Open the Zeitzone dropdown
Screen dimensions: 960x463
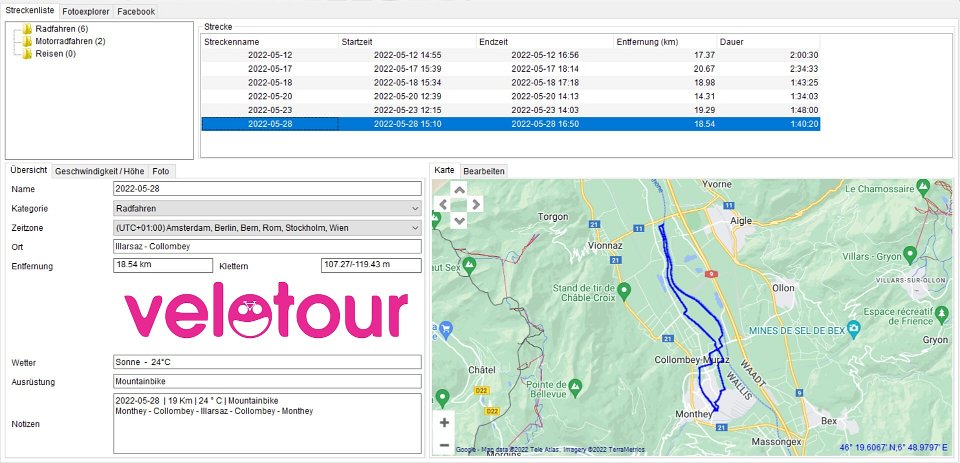pyautogui.click(x=268, y=228)
